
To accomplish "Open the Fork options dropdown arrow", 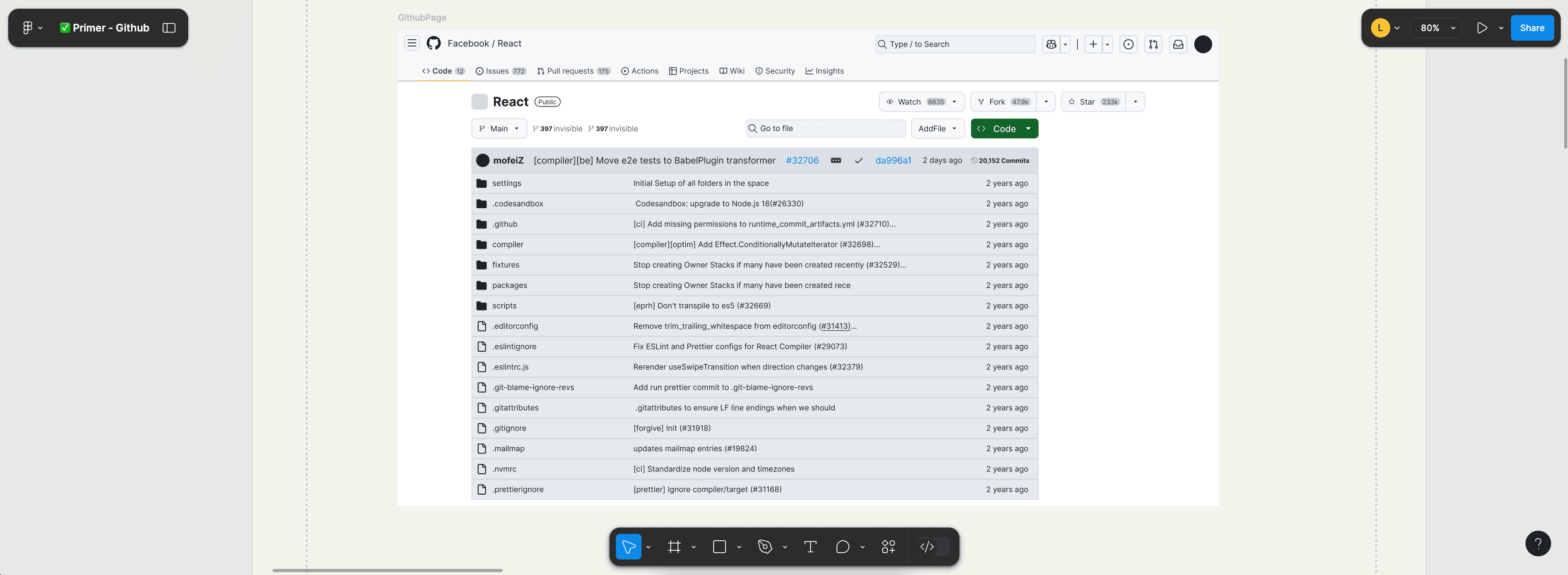I will [x=1046, y=101].
